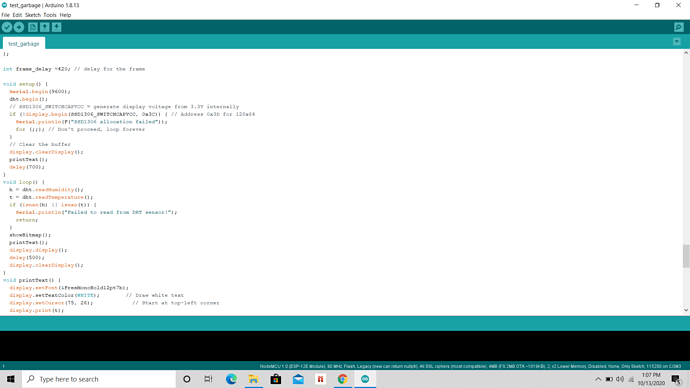Click the 'display.setTextColor(WHITE);' line
Image resolution: width=690 pixels, height=388 pixels.
(x=54, y=295)
